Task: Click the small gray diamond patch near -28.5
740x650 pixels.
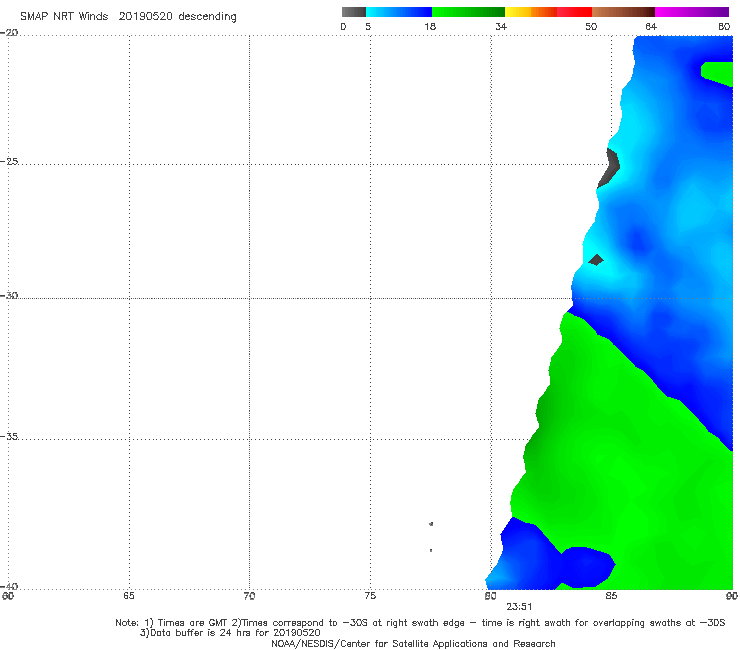Action: [x=596, y=260]
